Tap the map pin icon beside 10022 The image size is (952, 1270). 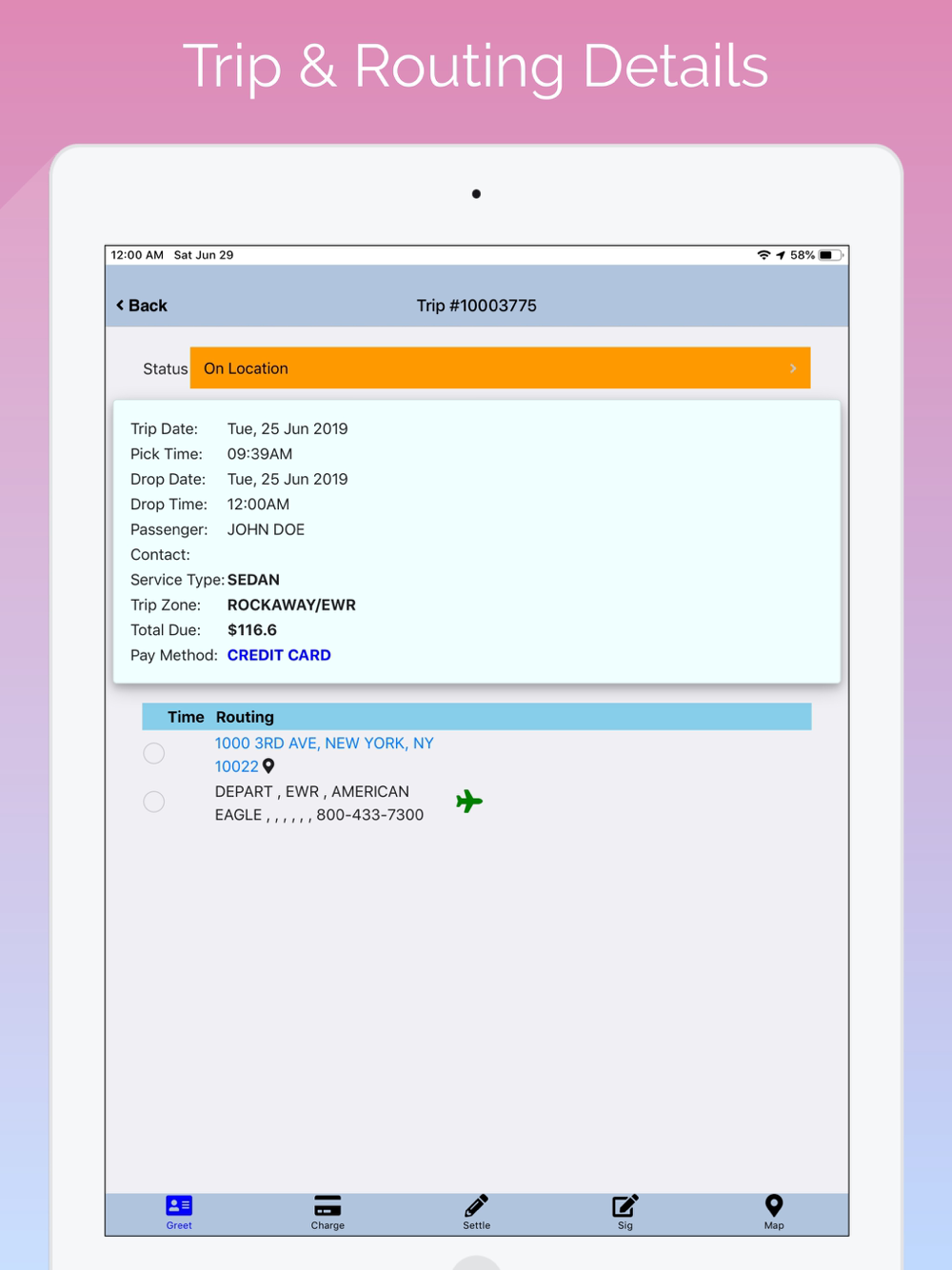268,766
